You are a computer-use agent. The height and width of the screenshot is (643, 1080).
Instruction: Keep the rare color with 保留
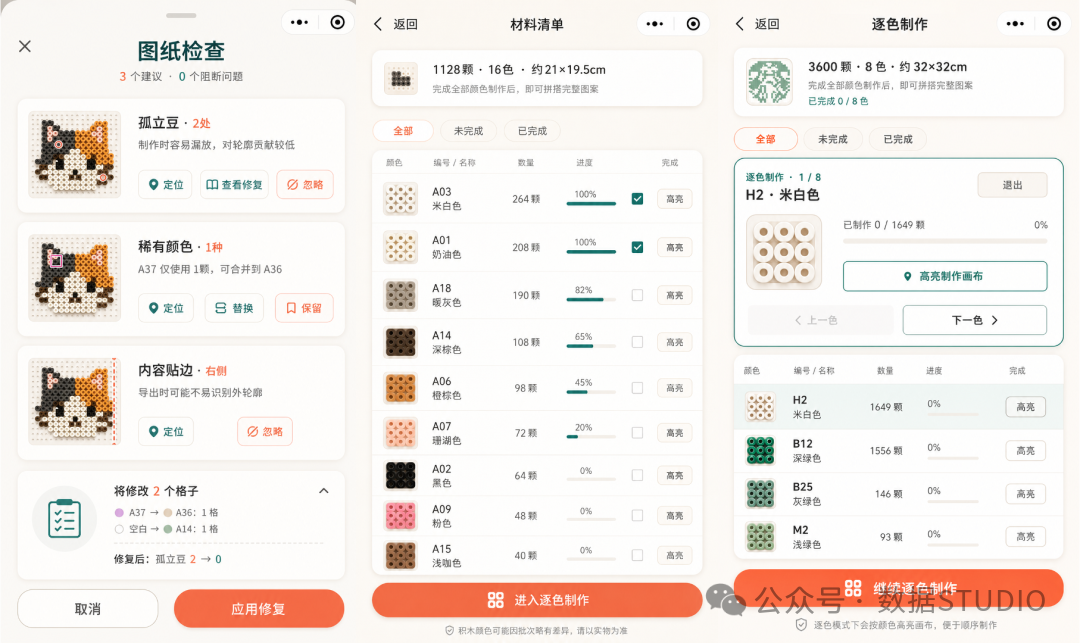tap(304, 308)
